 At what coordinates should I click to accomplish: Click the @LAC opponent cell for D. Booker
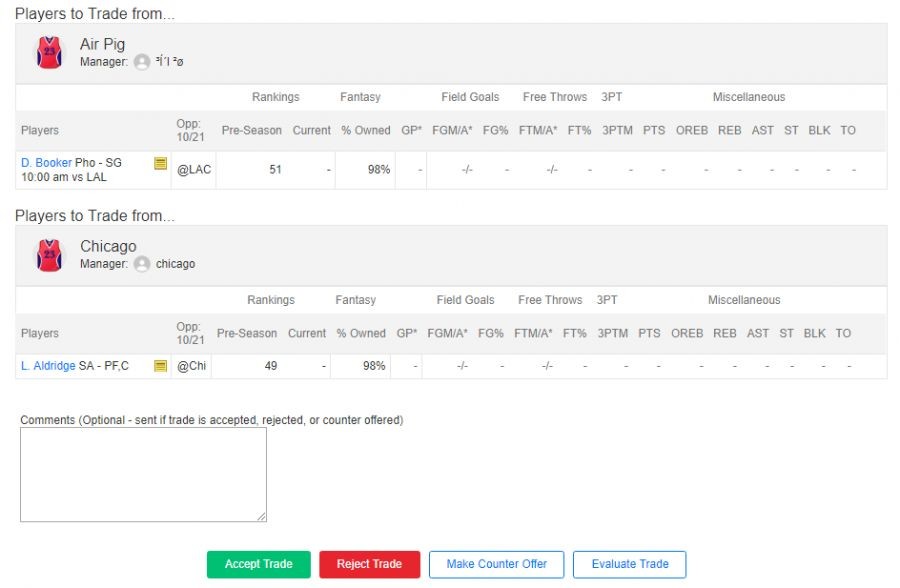coord(194,170)
